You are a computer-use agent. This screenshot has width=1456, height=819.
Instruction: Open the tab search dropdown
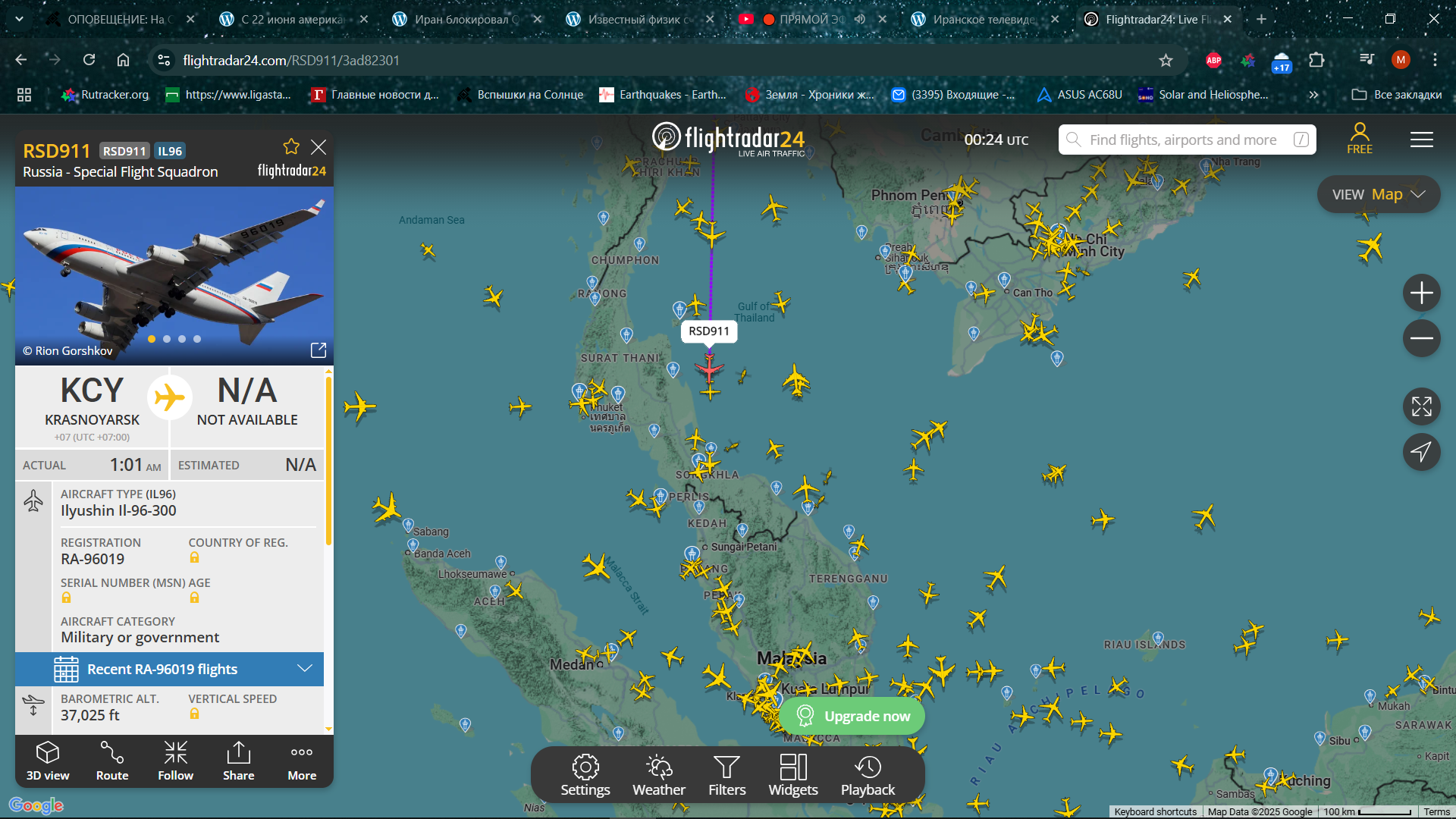pos(19,19)
